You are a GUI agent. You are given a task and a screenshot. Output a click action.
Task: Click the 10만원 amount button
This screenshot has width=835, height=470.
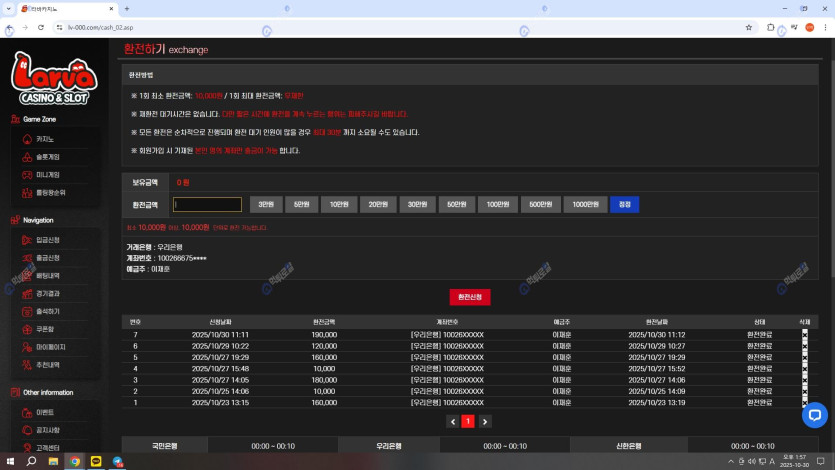click(x=338, y=205)
